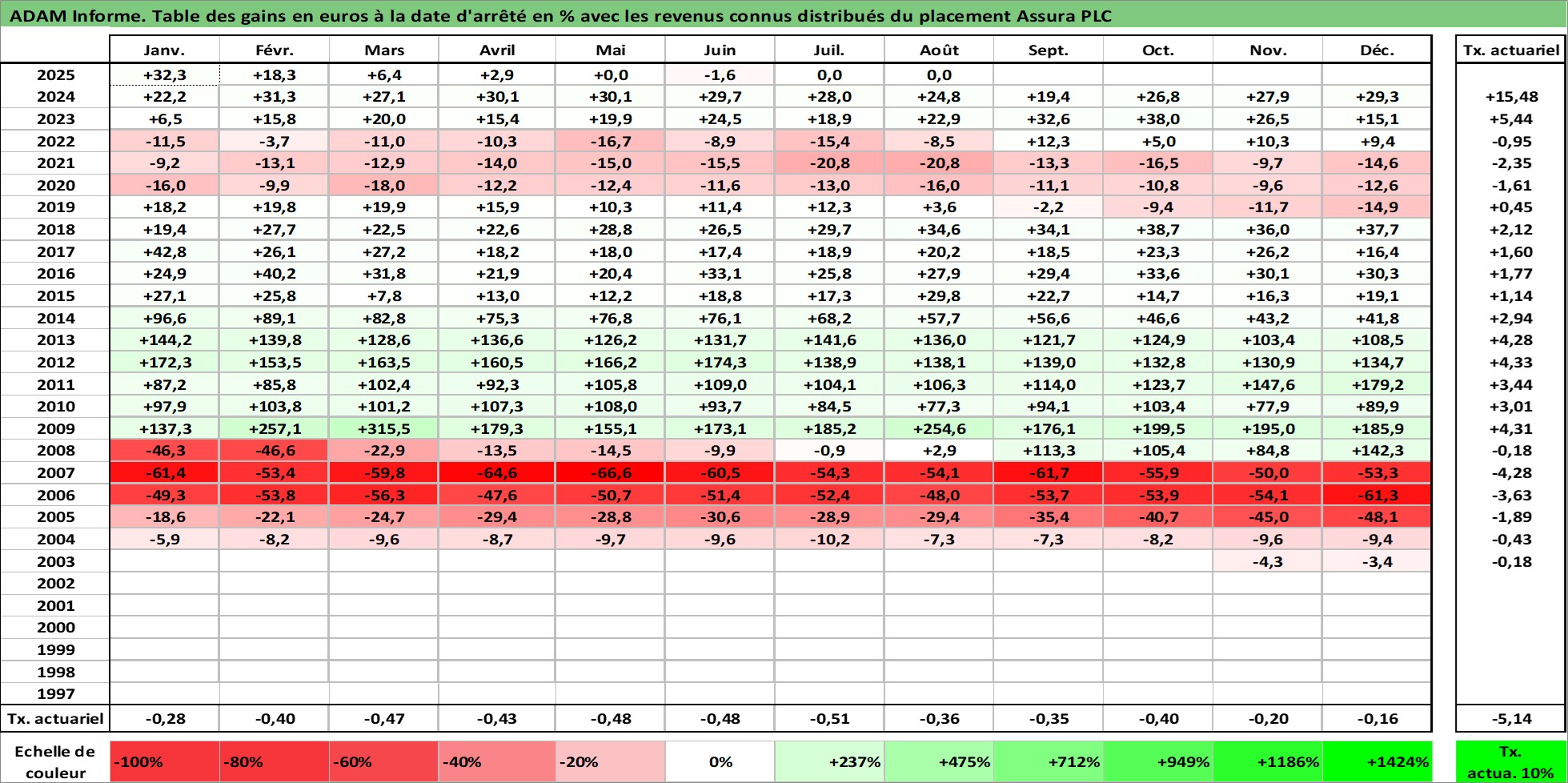Select the 2009 row label

coord(55,428)
